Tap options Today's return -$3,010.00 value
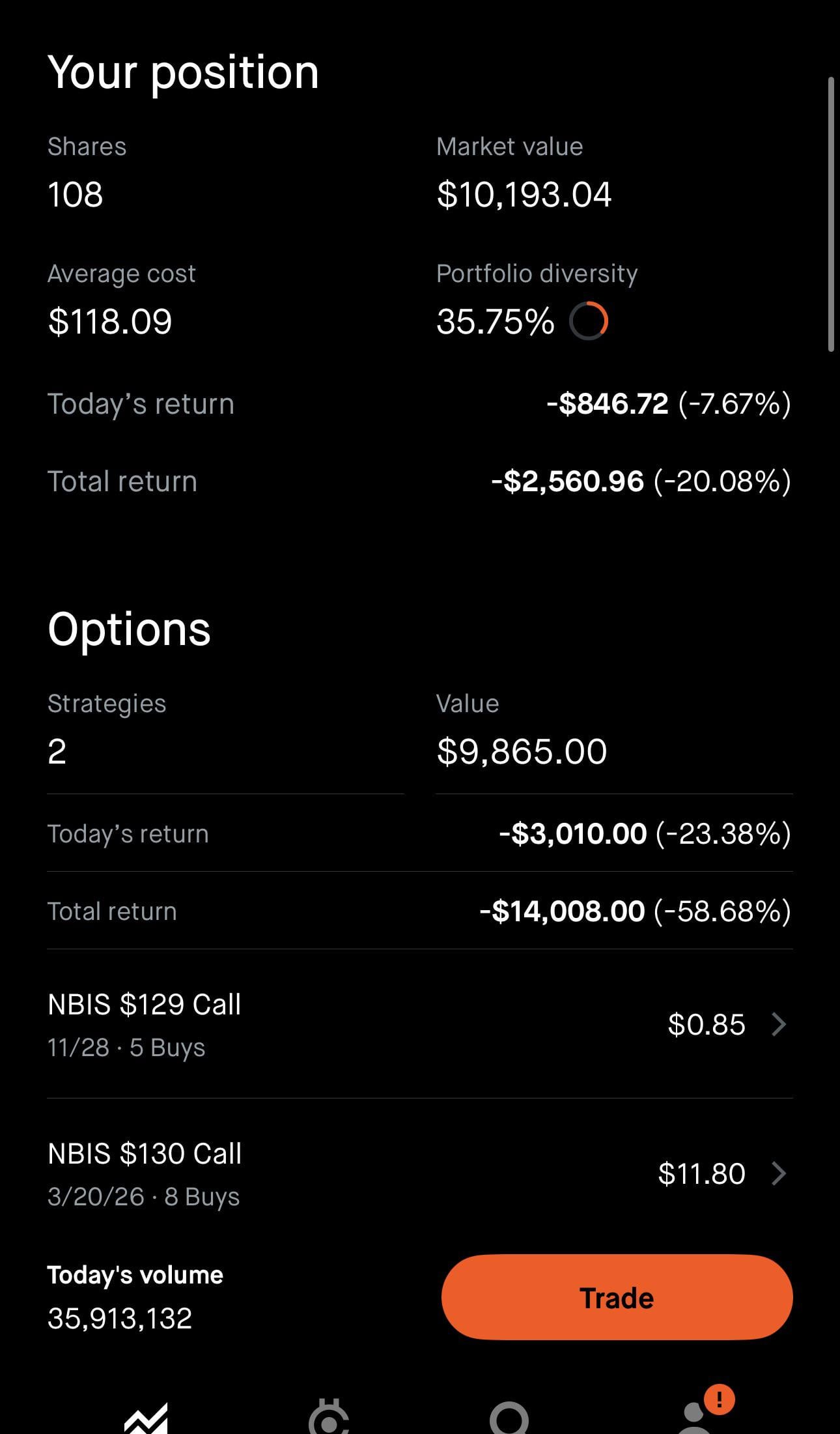Screen dimensions: 840x1434 [645, 834]
